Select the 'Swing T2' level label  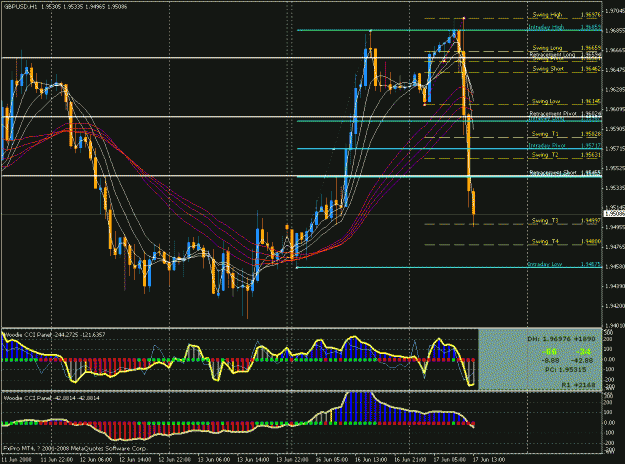click(545, 155)
